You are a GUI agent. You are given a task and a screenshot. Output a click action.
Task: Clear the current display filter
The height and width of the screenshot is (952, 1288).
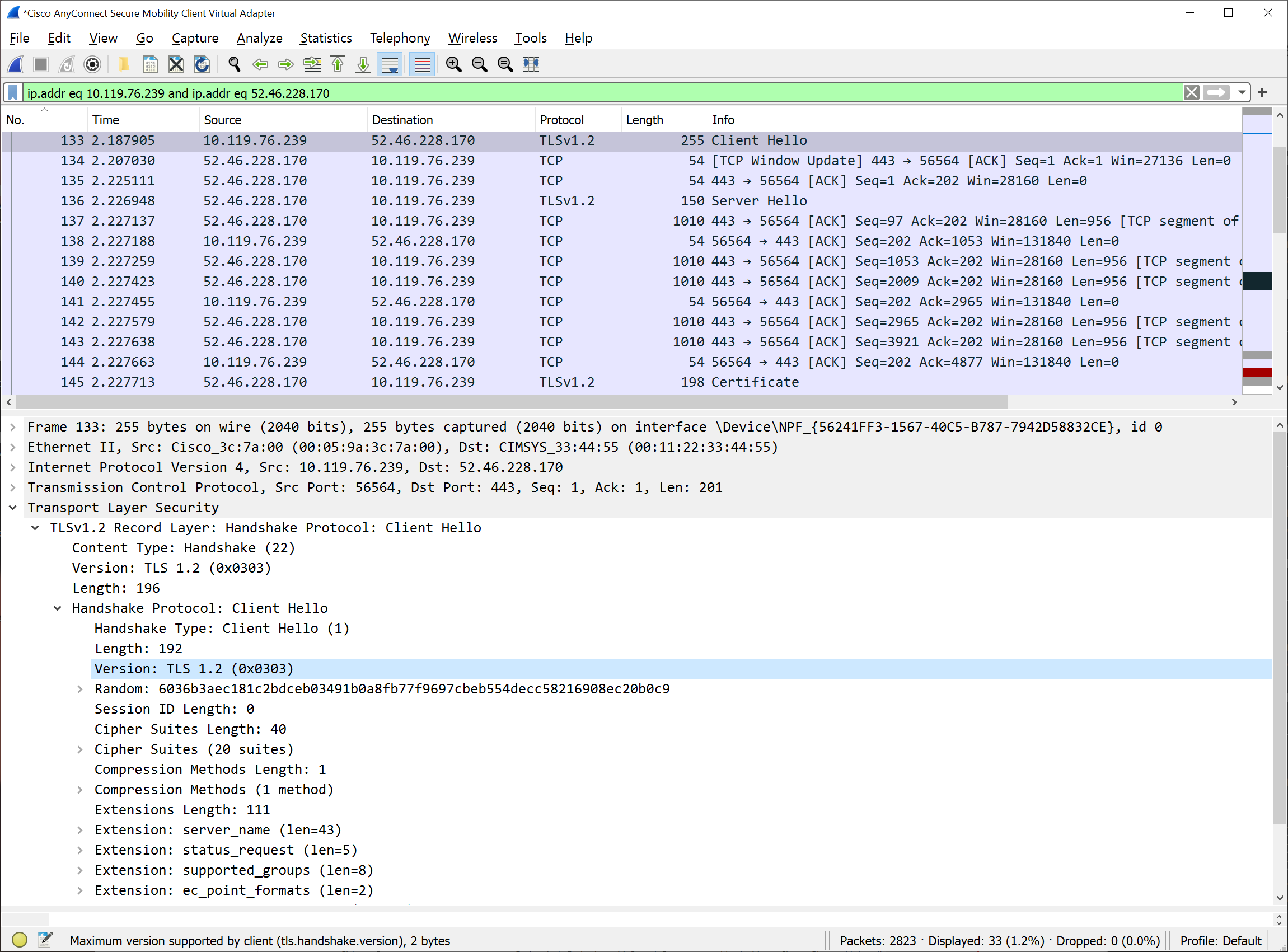pyautogui.click(x=1192, y=93)
